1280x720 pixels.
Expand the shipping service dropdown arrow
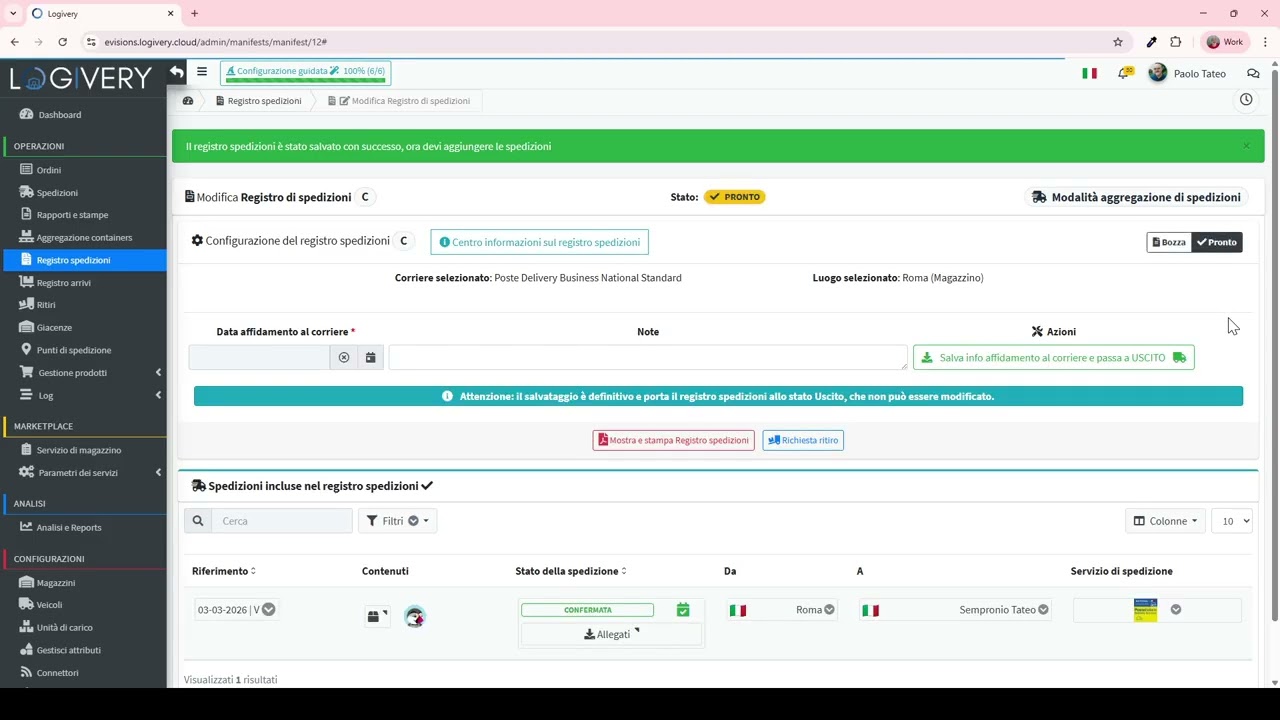(x=1176, y=610)
